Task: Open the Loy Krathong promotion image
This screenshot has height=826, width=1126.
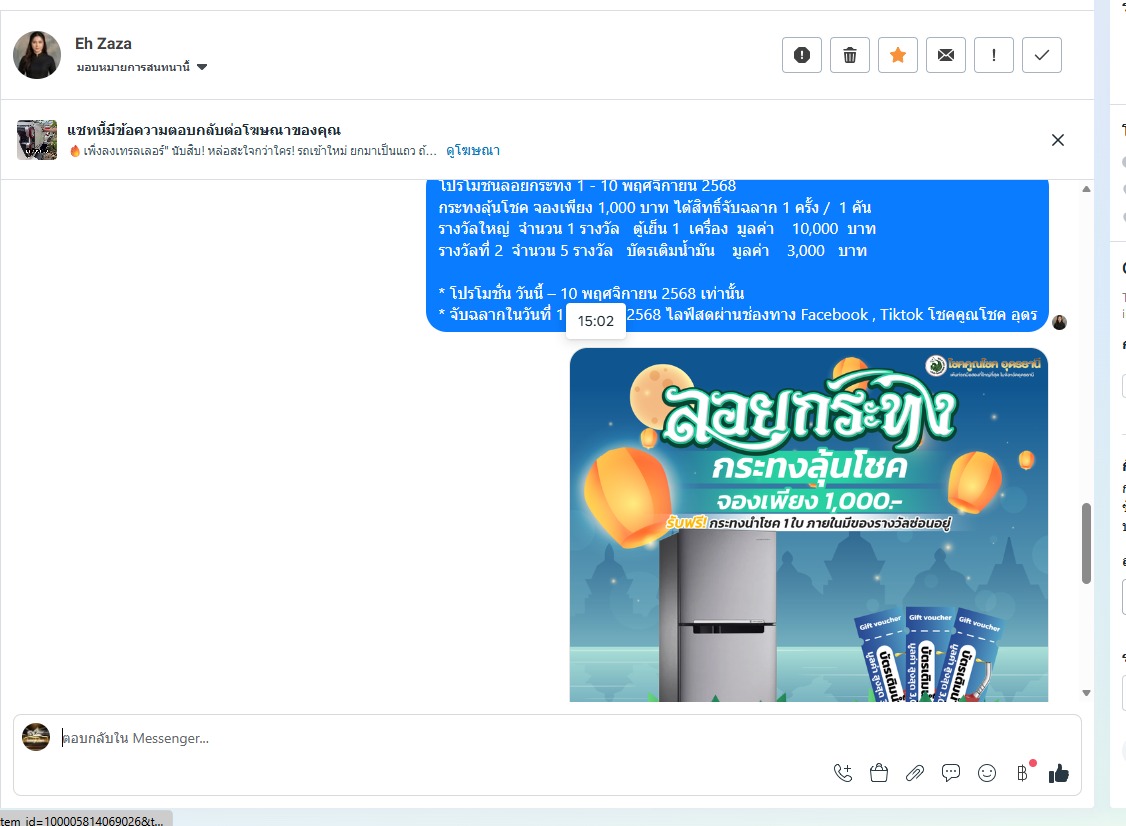Action: pyautogui.click(x=809, y=525)
